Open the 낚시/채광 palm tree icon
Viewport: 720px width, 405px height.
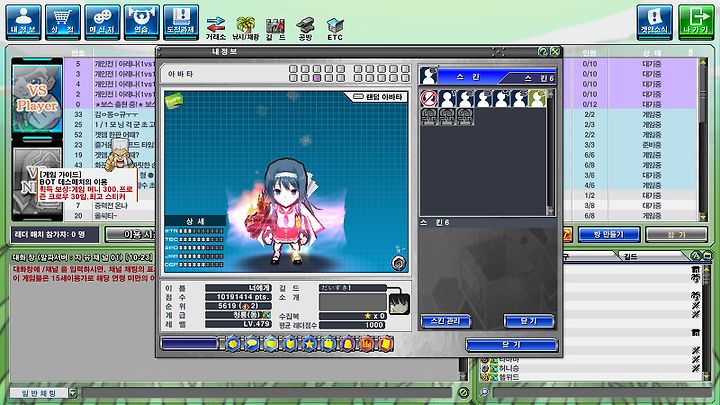246,28
